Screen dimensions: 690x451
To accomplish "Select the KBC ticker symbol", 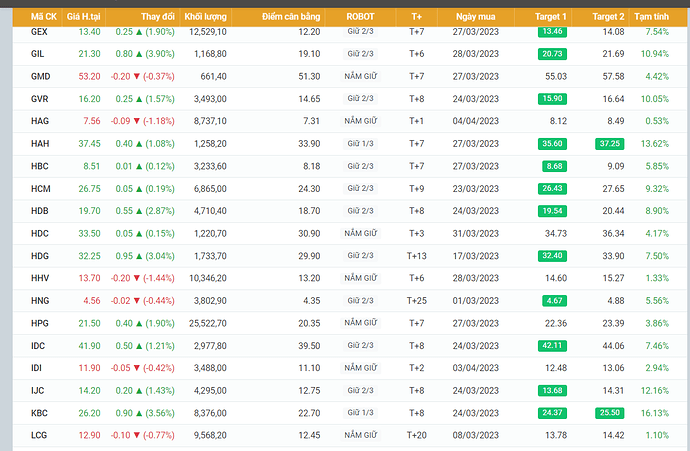I will (40, 412).
